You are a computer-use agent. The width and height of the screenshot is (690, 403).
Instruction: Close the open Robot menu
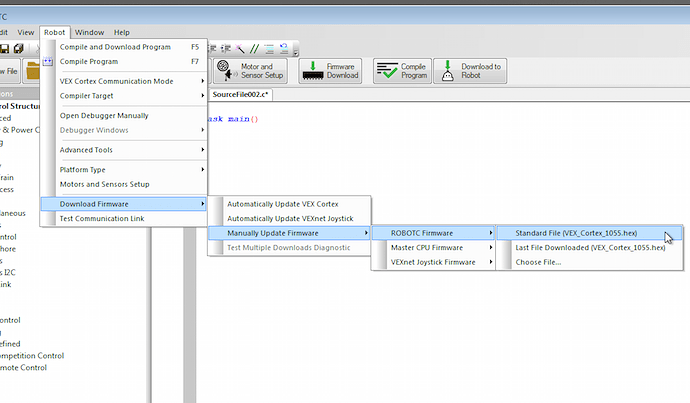pyautogui.click(x=55, y=32)
